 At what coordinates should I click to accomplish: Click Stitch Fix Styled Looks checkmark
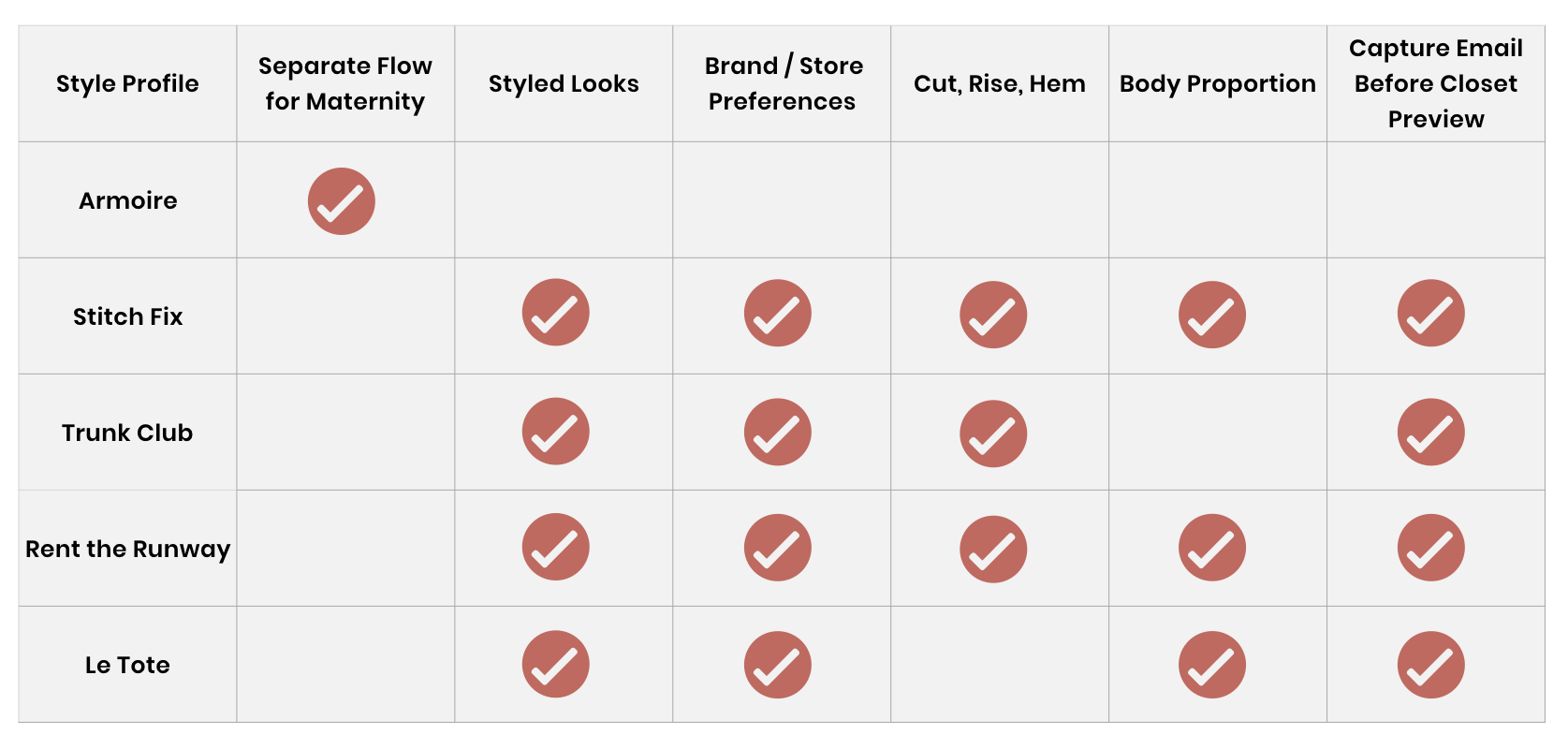556,313
